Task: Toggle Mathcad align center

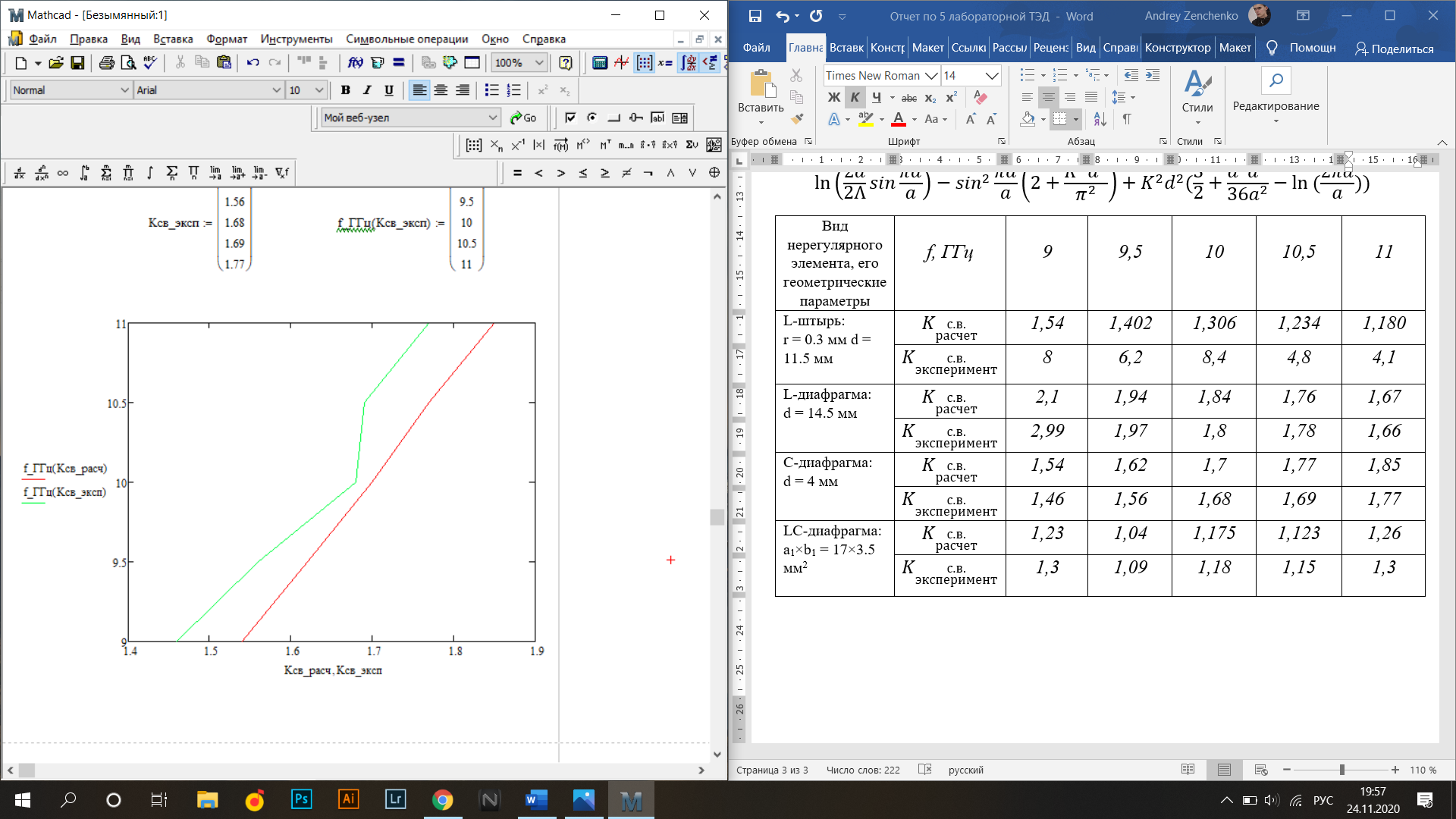Action: click(x=441, y=90)
